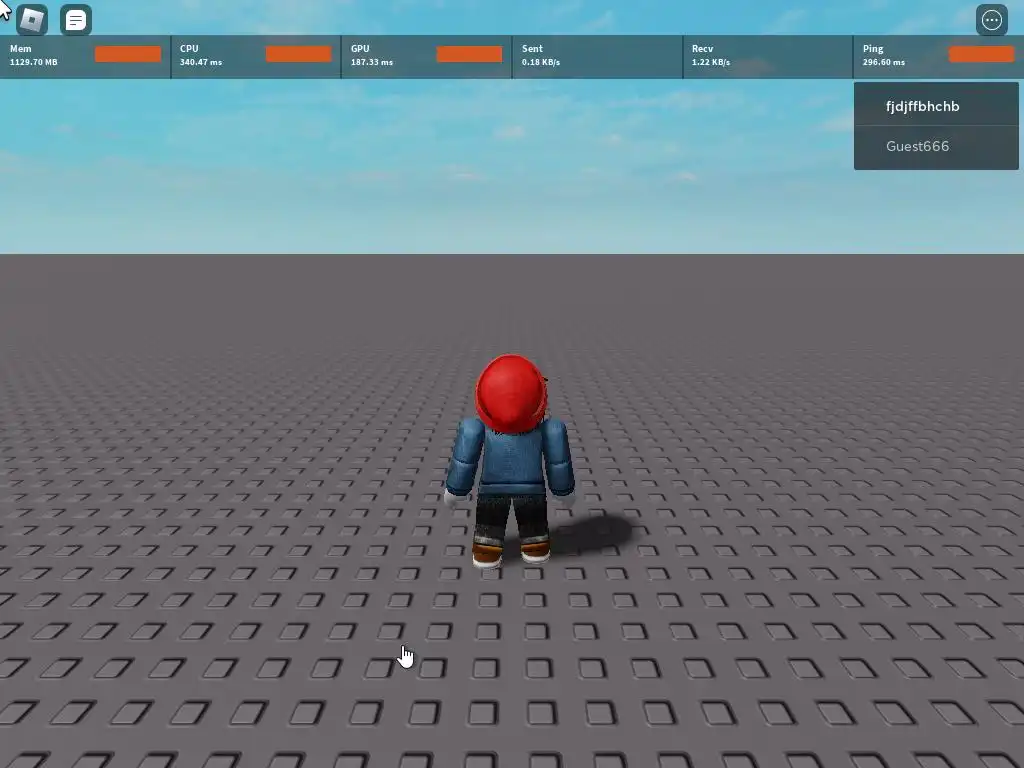The width and height of the screenshot is (1024, 768).
Task: Select the GPU performance stat panel
Action: (426, 56)
